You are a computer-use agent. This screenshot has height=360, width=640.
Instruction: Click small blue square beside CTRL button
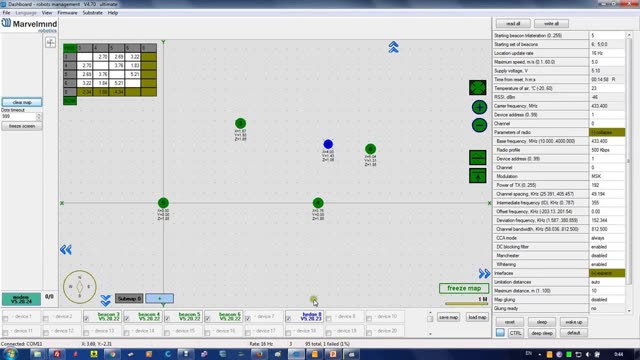500,333
